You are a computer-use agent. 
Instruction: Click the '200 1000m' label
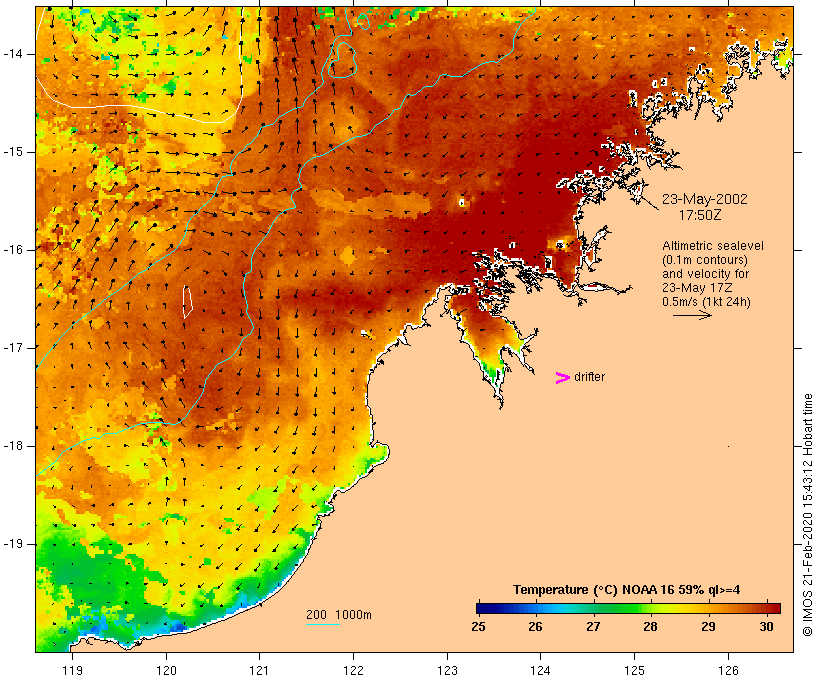tap(339, 615)
